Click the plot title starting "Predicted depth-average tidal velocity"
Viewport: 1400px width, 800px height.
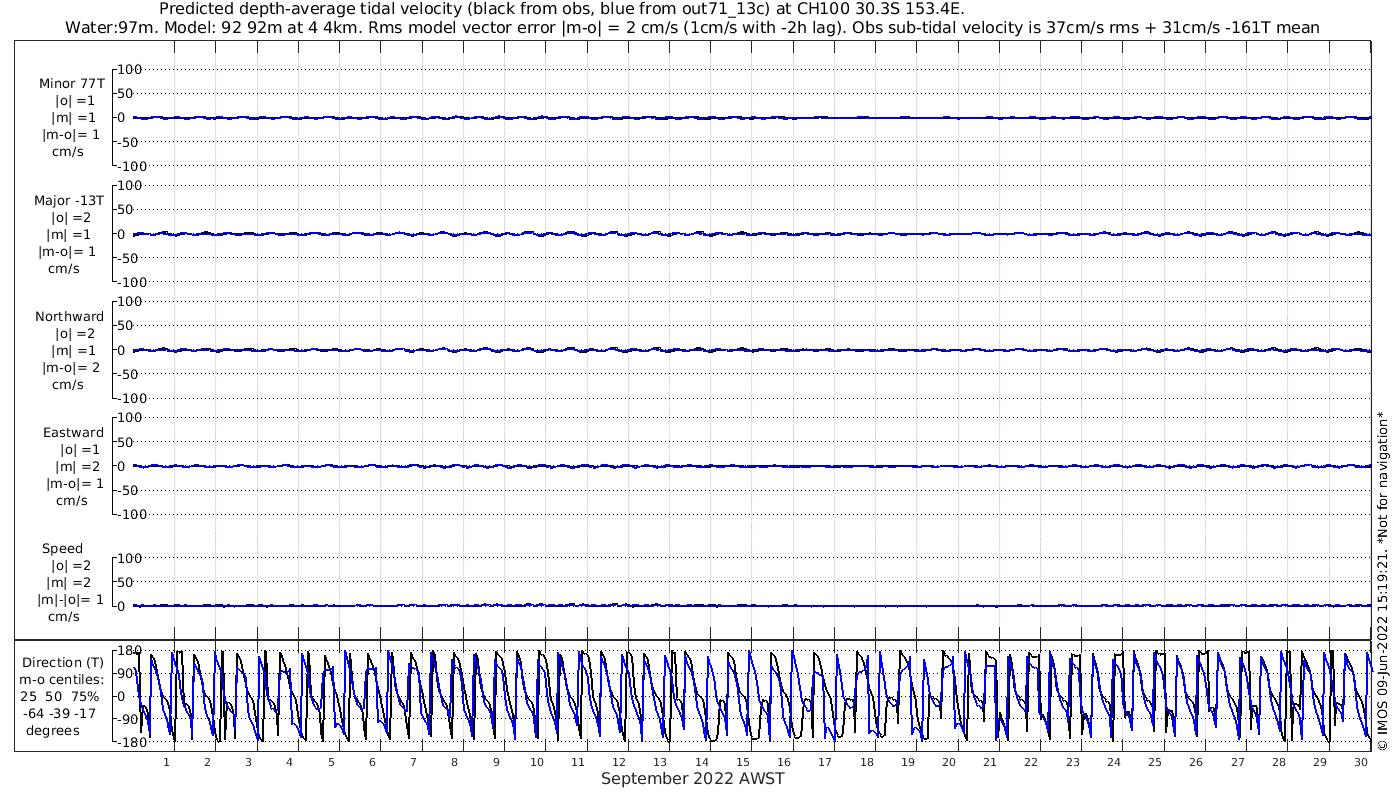coord(562,9)
